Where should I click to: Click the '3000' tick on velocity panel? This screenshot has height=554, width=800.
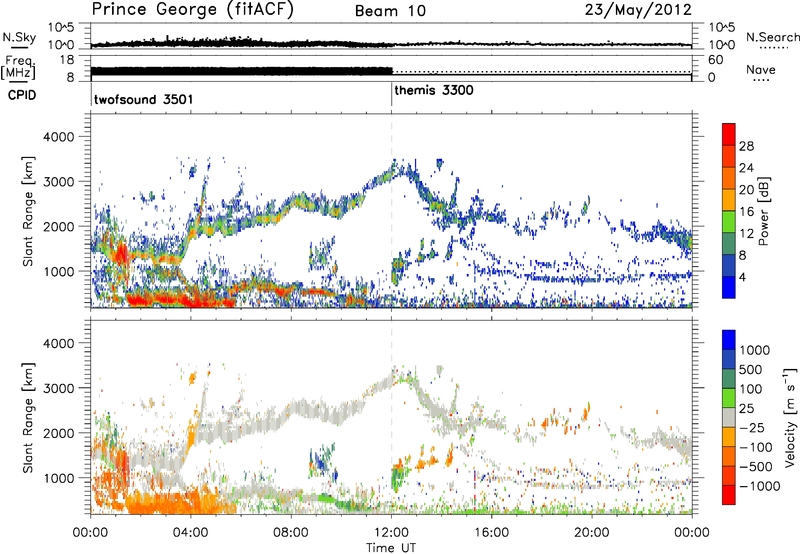[x=58, y=388]
